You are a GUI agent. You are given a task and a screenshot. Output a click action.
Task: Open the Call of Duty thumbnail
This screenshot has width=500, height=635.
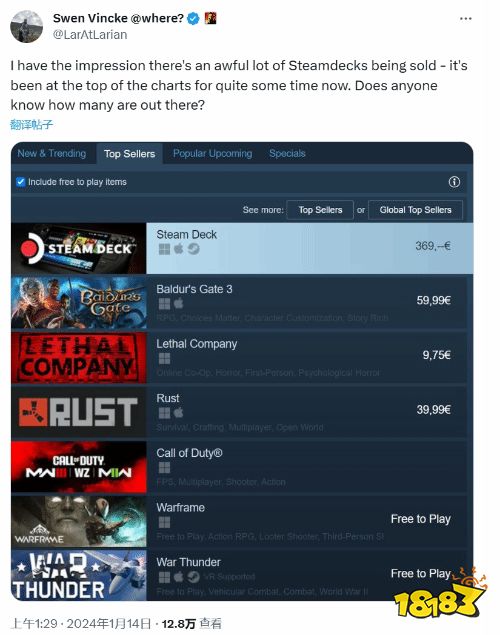(79, 467)
